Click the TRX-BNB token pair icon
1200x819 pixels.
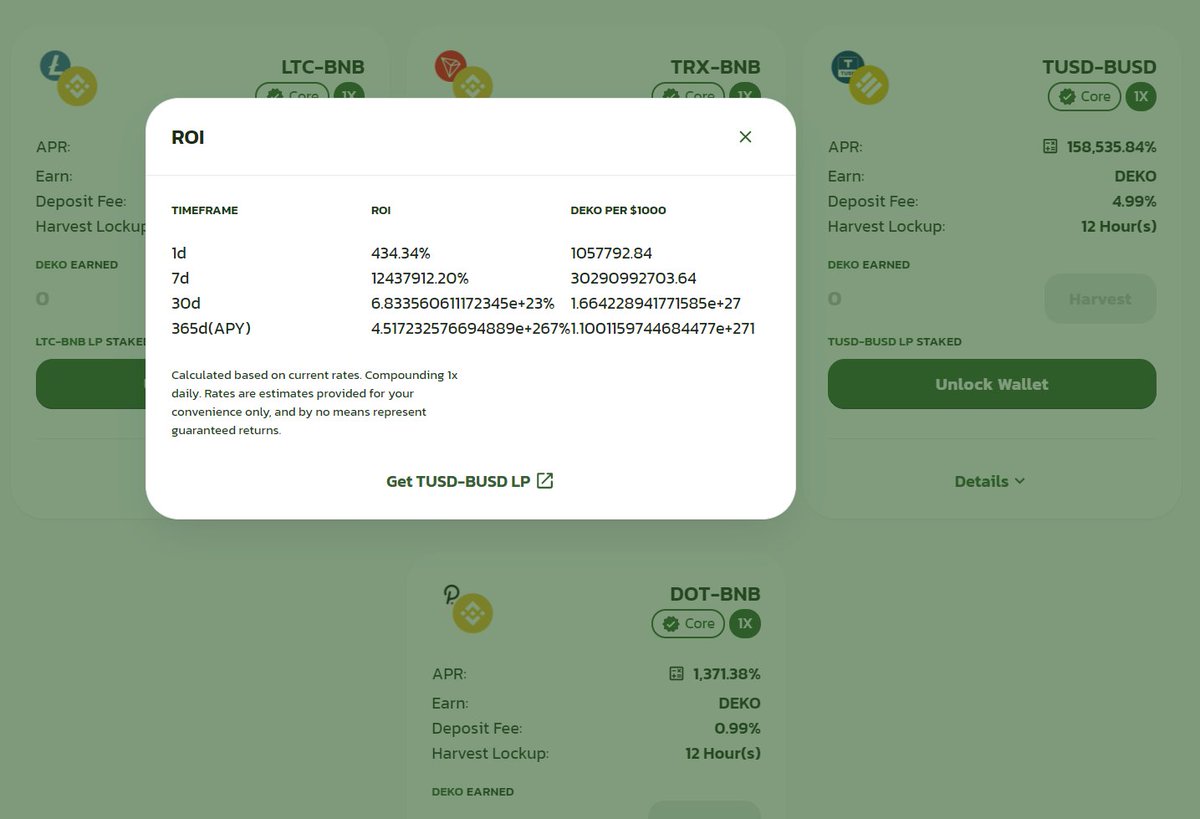[x=463, y=77]
